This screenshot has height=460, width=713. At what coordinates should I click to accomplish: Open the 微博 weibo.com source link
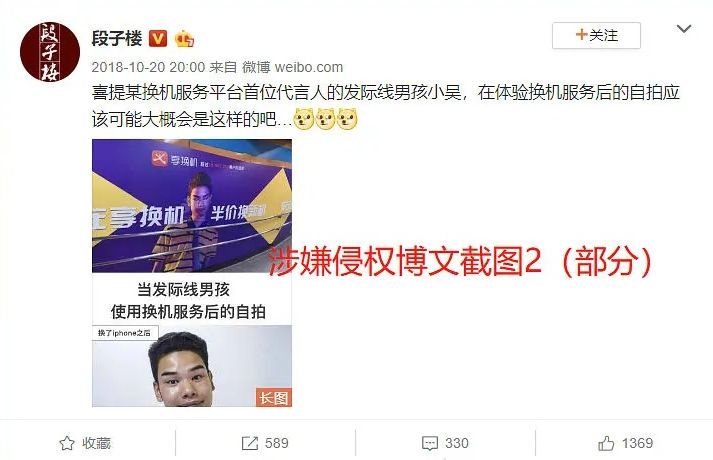(x=292, y=67)
